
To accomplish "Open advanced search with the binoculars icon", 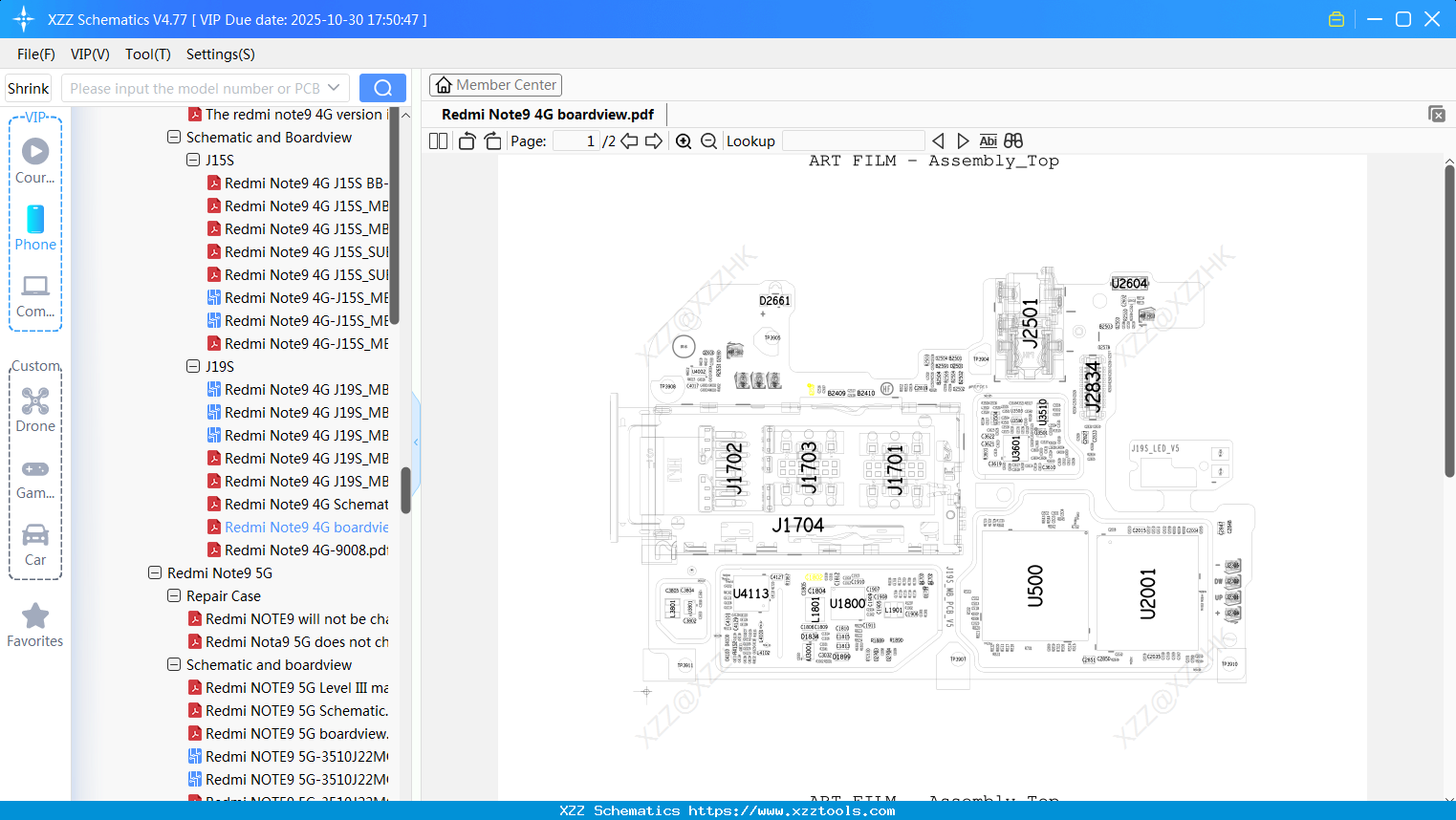I will [x=1012, y=140].
